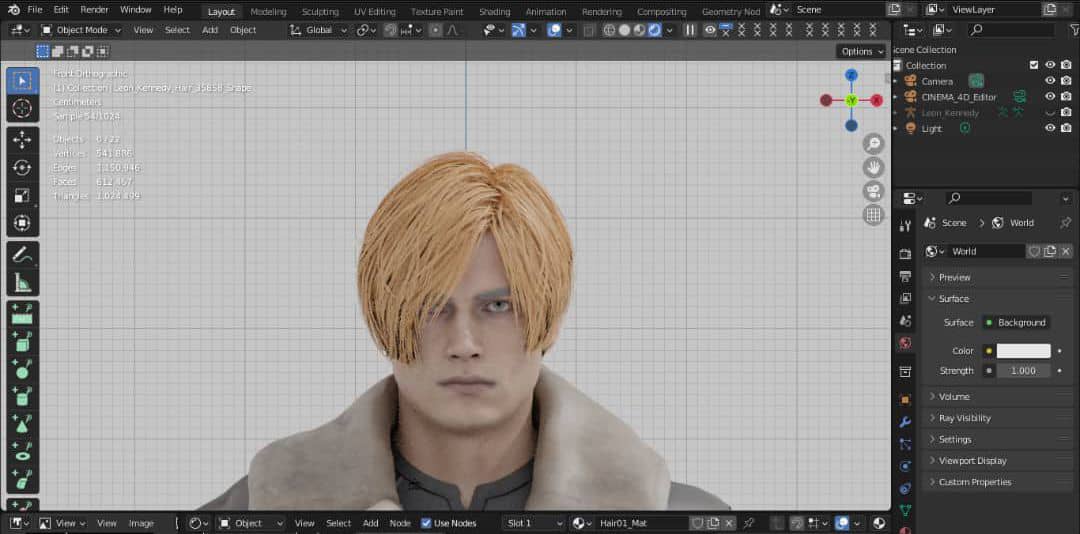Expand the Custom Properties panel
The height and width of the screenshot is (534, 1080).
[997, 482]
